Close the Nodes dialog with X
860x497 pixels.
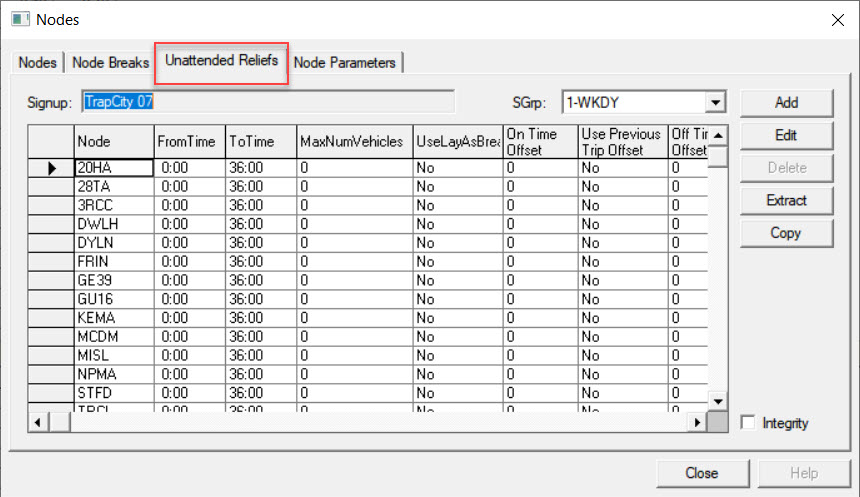(x=836, y=19)
